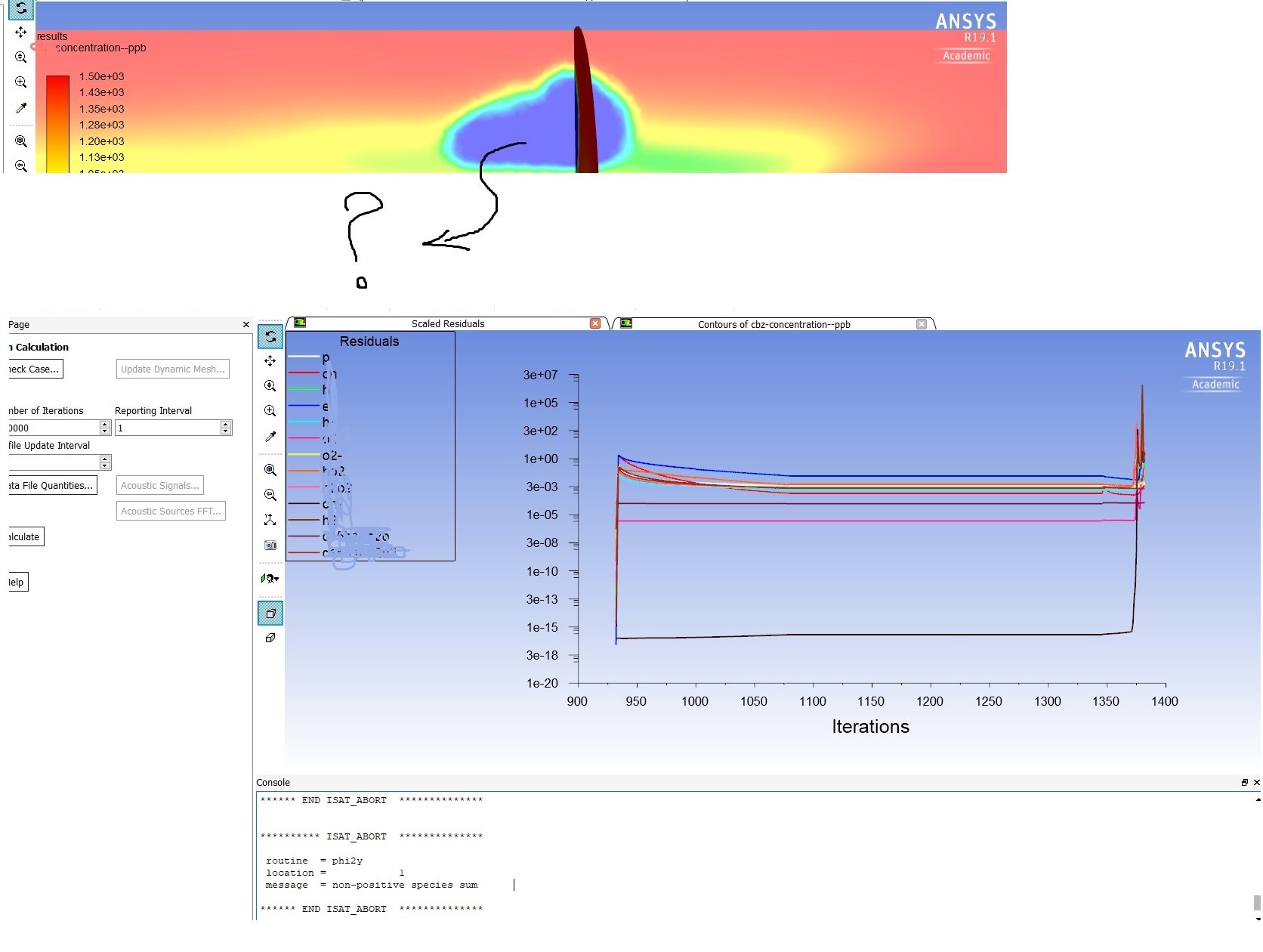
Task: Switch to the Scaled Residuals tab
Action: 448,324
